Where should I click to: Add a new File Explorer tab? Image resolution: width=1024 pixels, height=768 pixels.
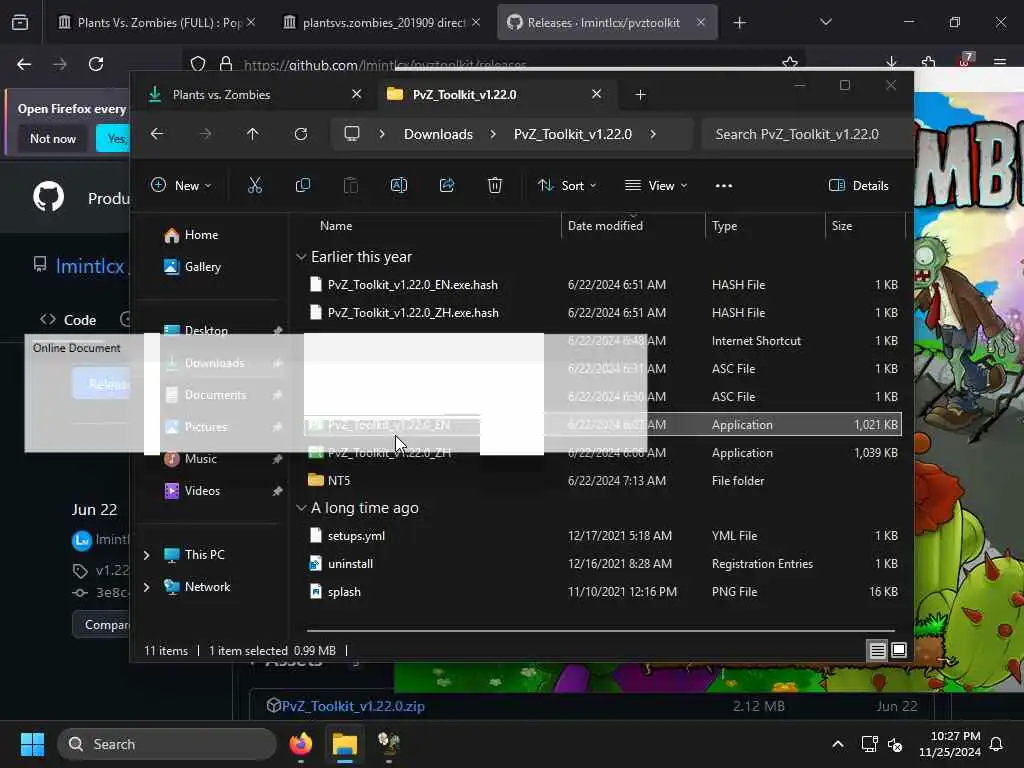[x=641, y=95]
